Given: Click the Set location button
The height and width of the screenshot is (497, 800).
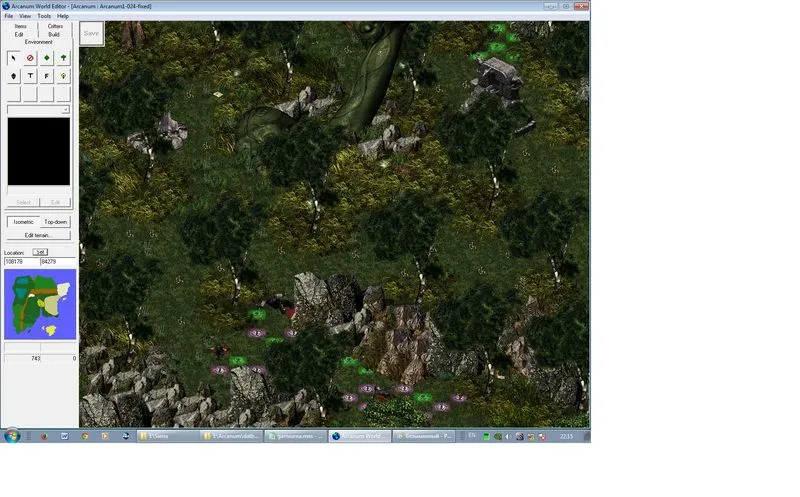Looking at the screenshot, I should click(x=40, y=252).
